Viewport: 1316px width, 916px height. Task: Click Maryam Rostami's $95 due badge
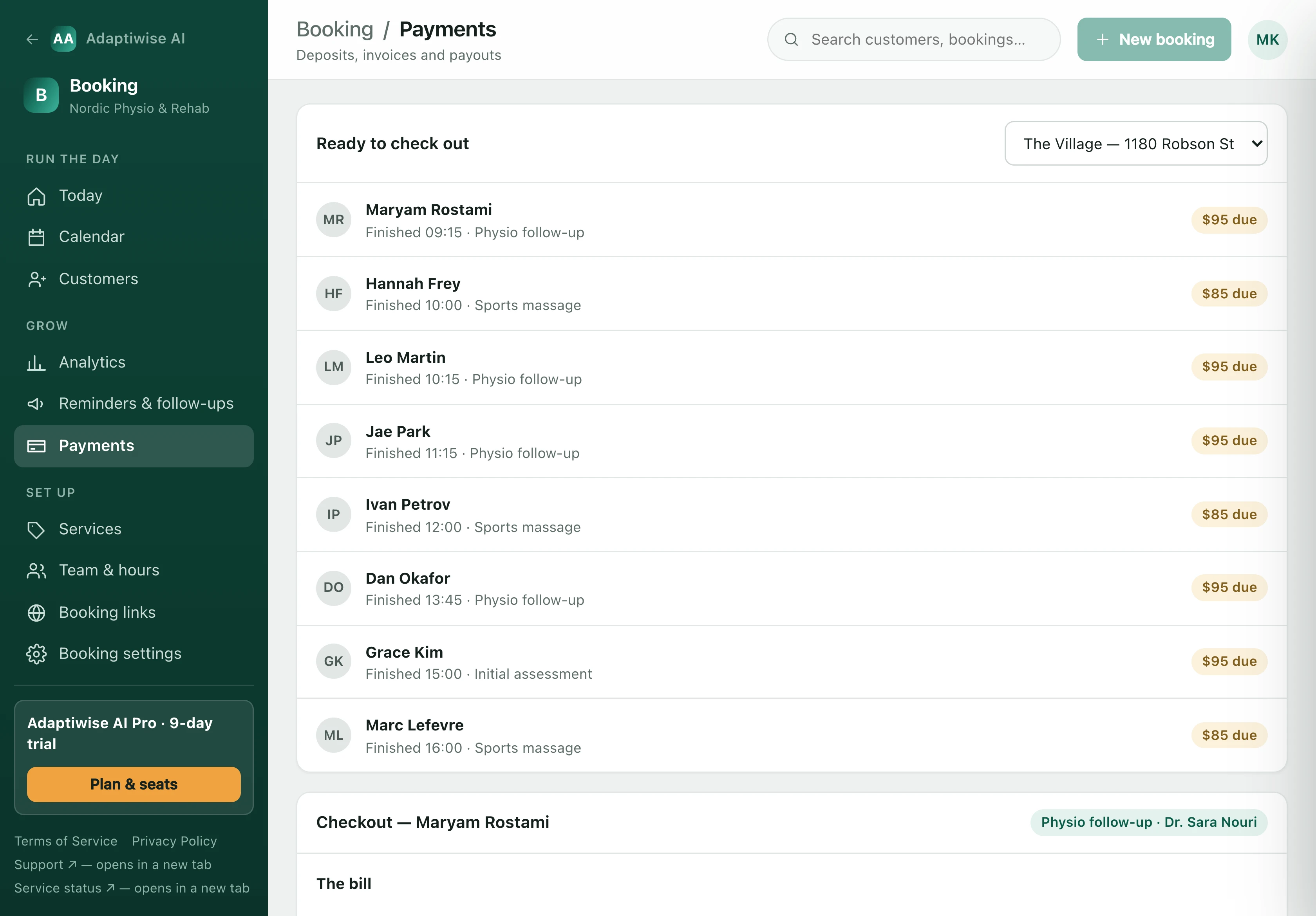[1229, 219]
